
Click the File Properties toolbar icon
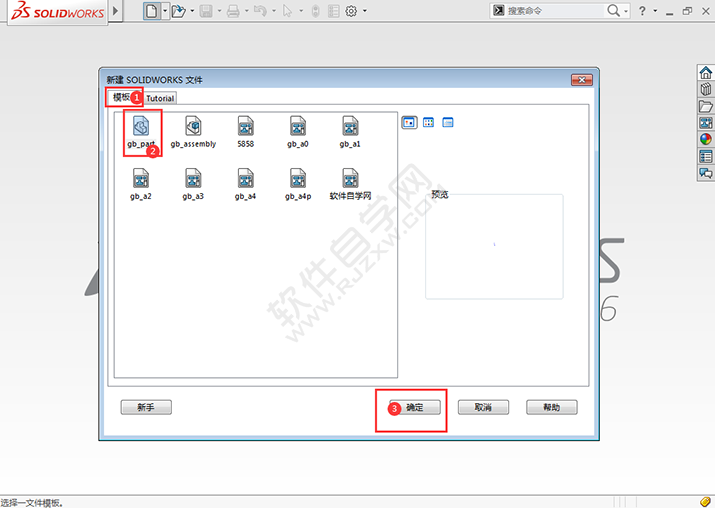click(334, 10)
